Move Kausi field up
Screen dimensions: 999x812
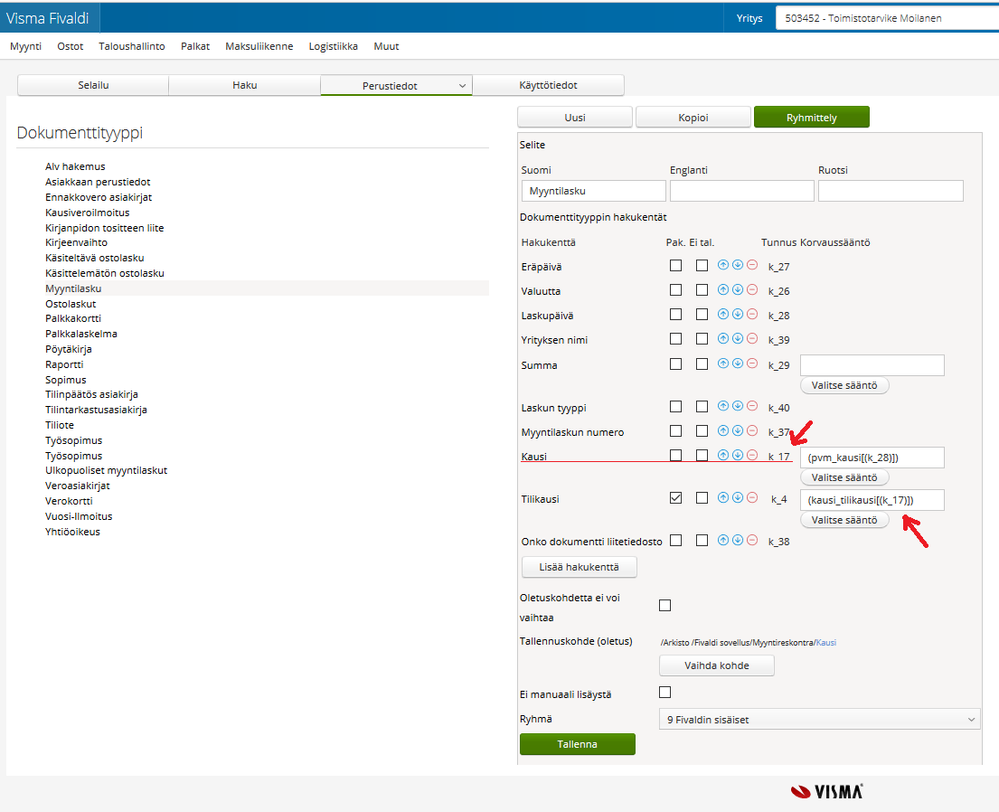(723, 455)
